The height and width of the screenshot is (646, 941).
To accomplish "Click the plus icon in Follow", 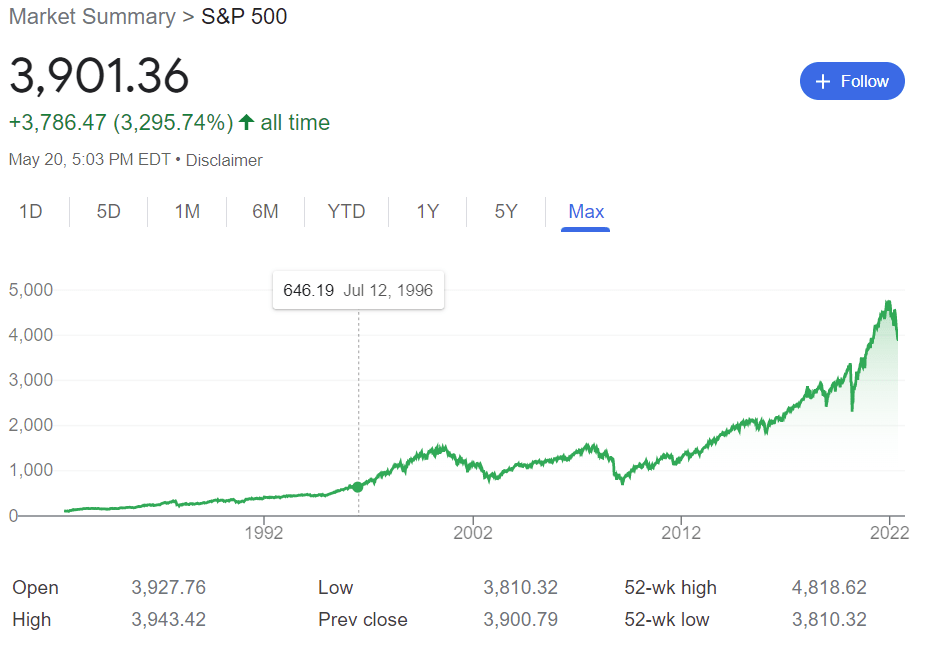I will [824, 81].
